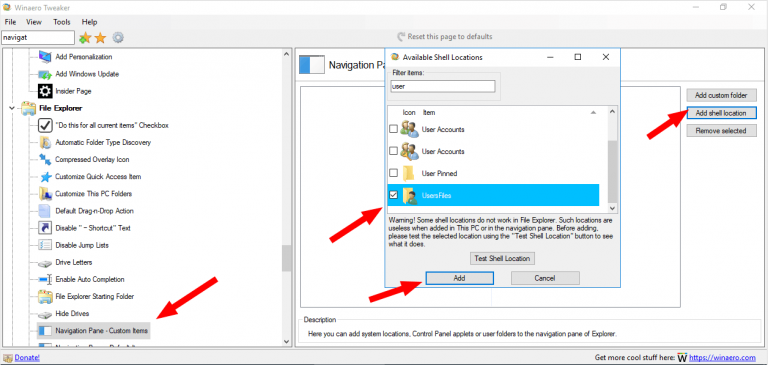Screen dimensions: 768x365
Task: Open the Tools menu
Action: [x=62, y=22]
